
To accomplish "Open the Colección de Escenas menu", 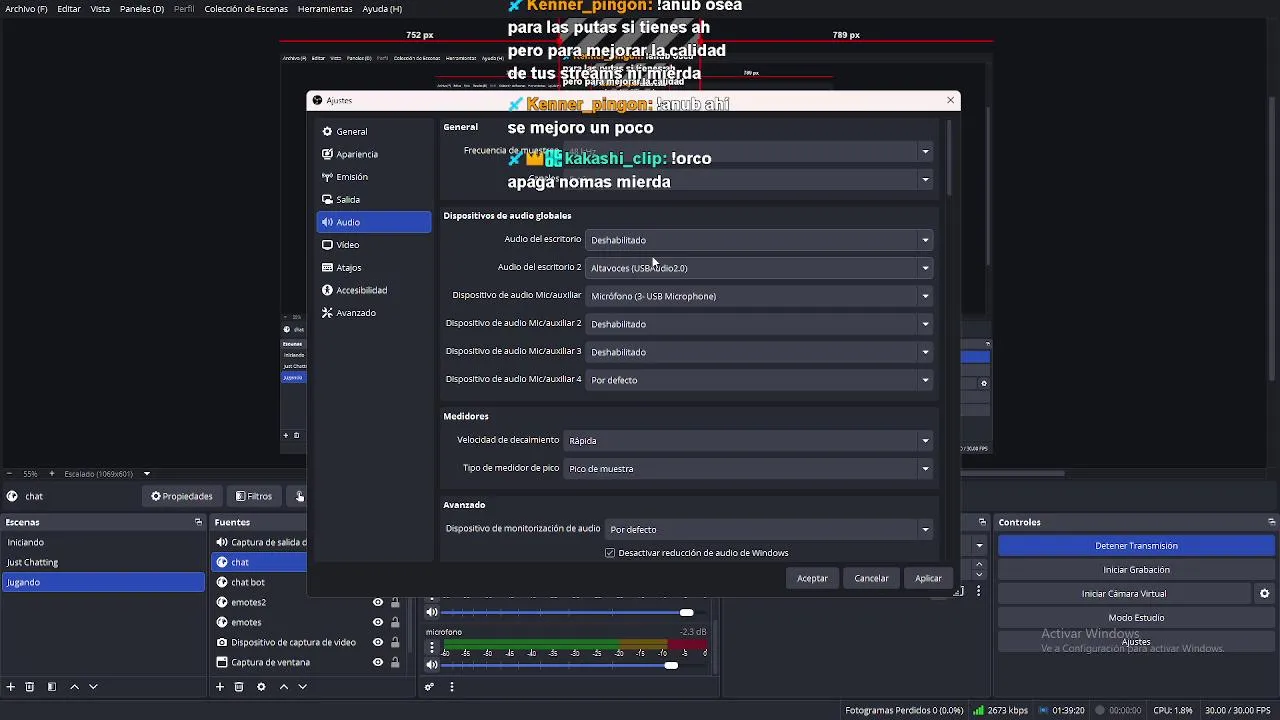I will (246, 9).
